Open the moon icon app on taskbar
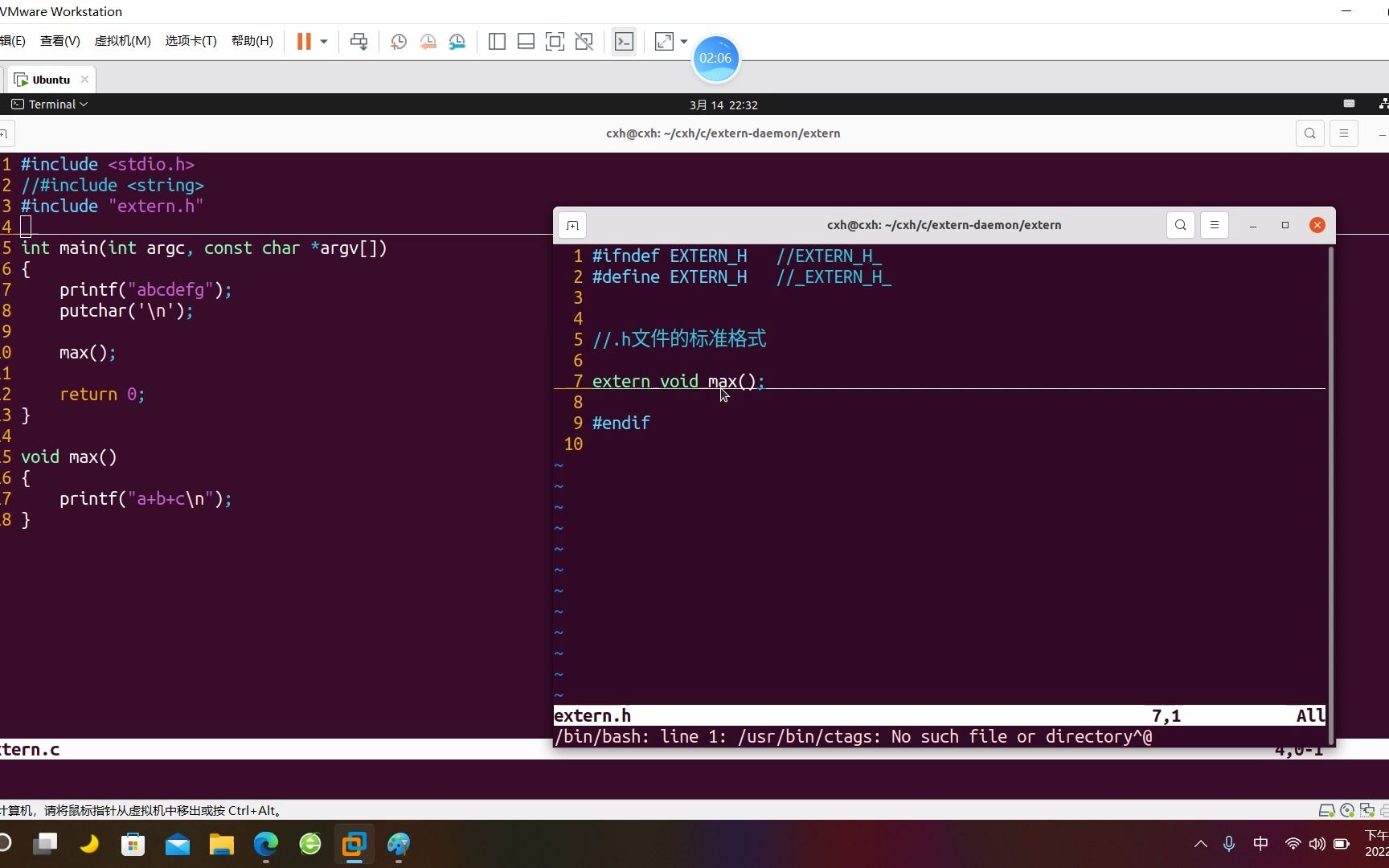 point(89,844)
